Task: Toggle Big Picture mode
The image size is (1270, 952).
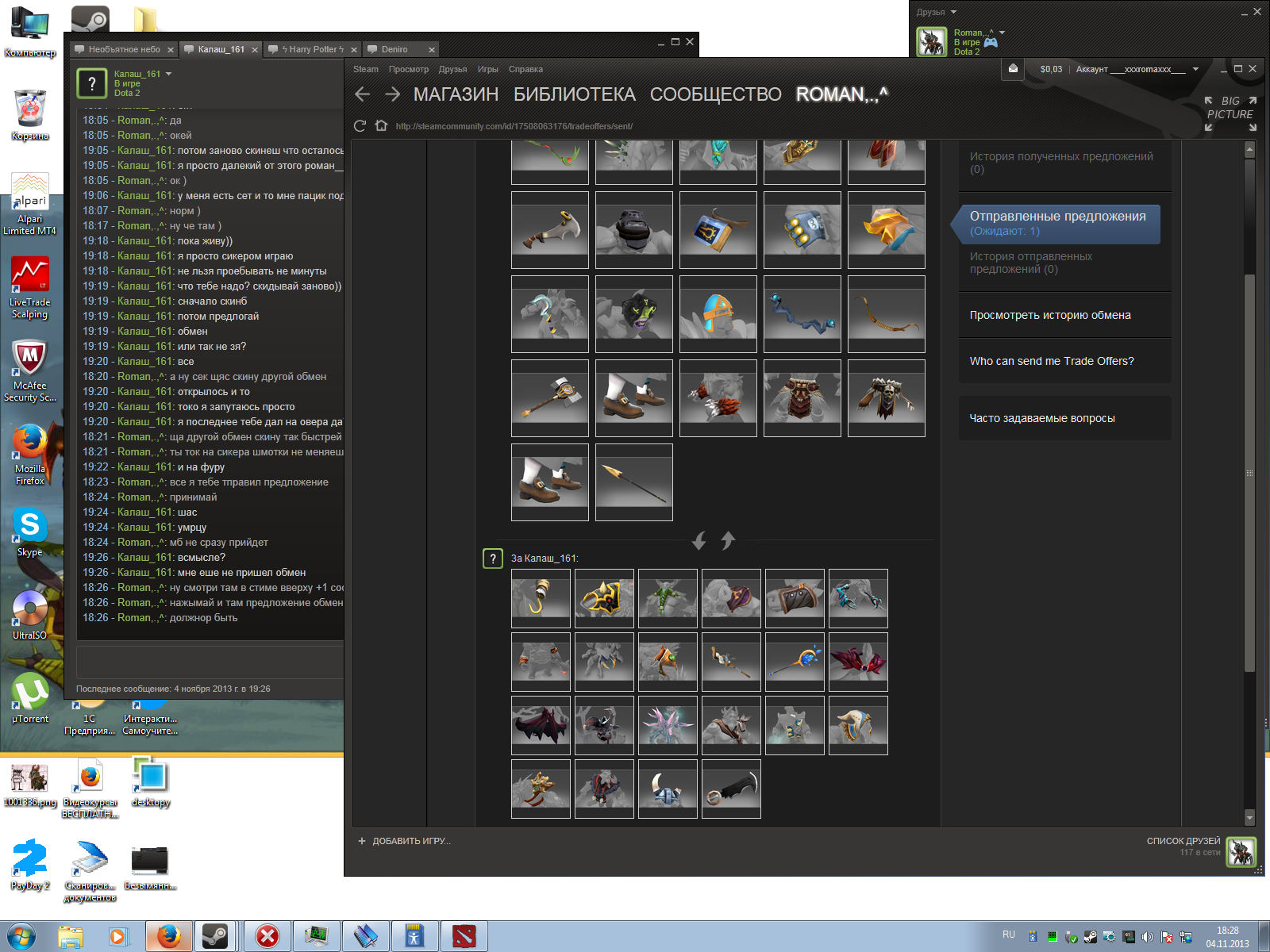Action: [x=1230, y=113]
